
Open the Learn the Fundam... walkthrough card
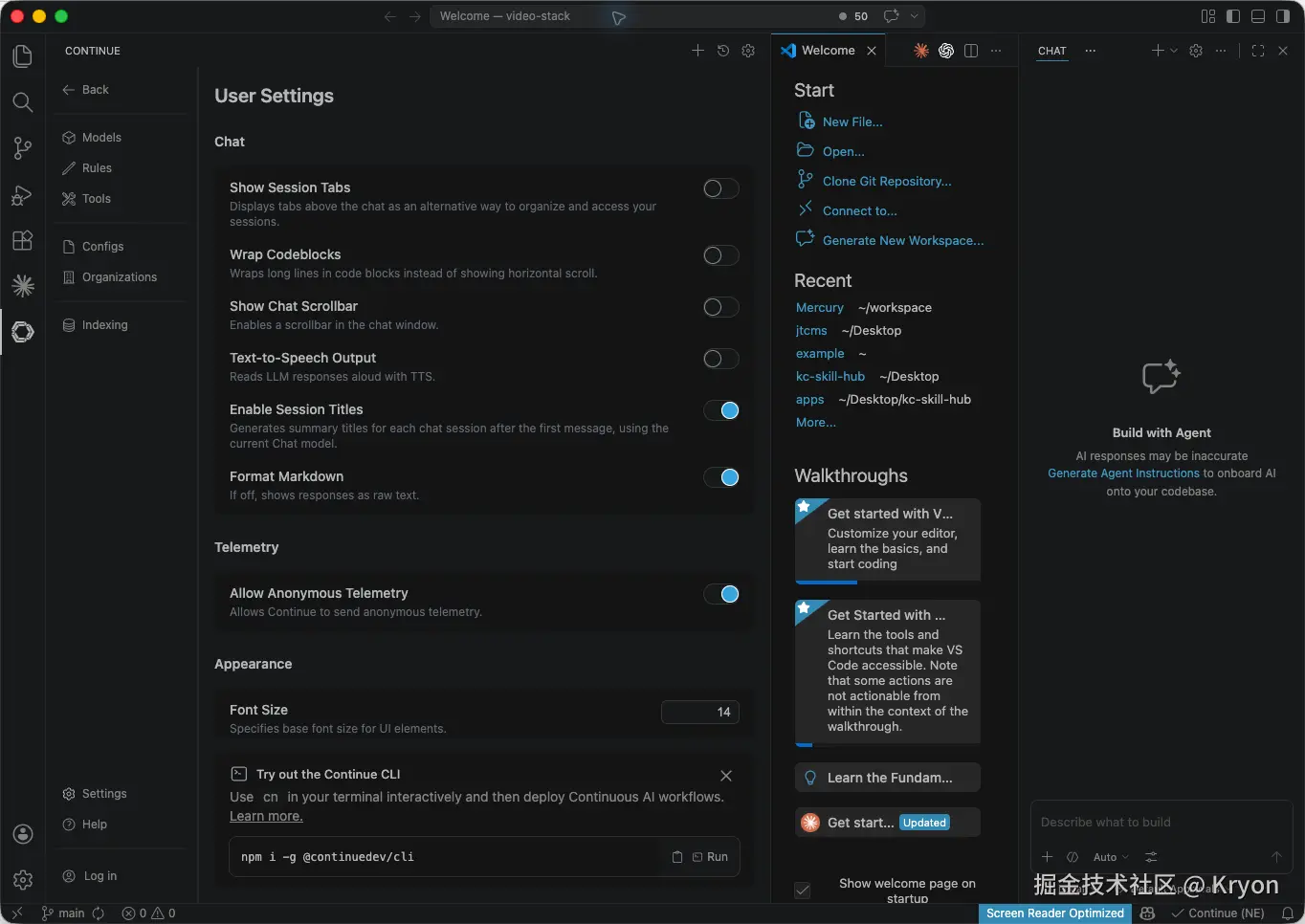[888, 778]
